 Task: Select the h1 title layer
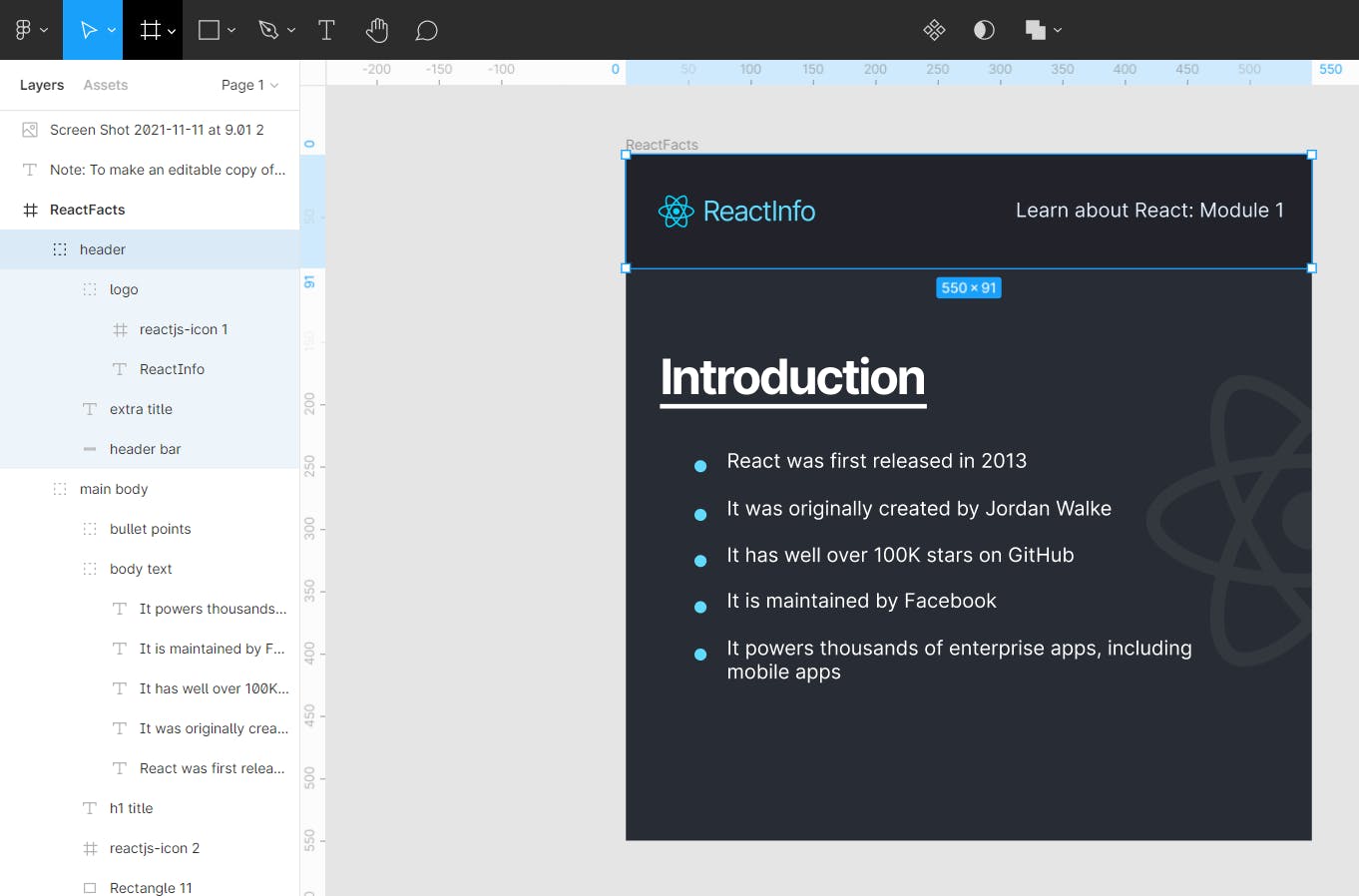pos(150,808)
